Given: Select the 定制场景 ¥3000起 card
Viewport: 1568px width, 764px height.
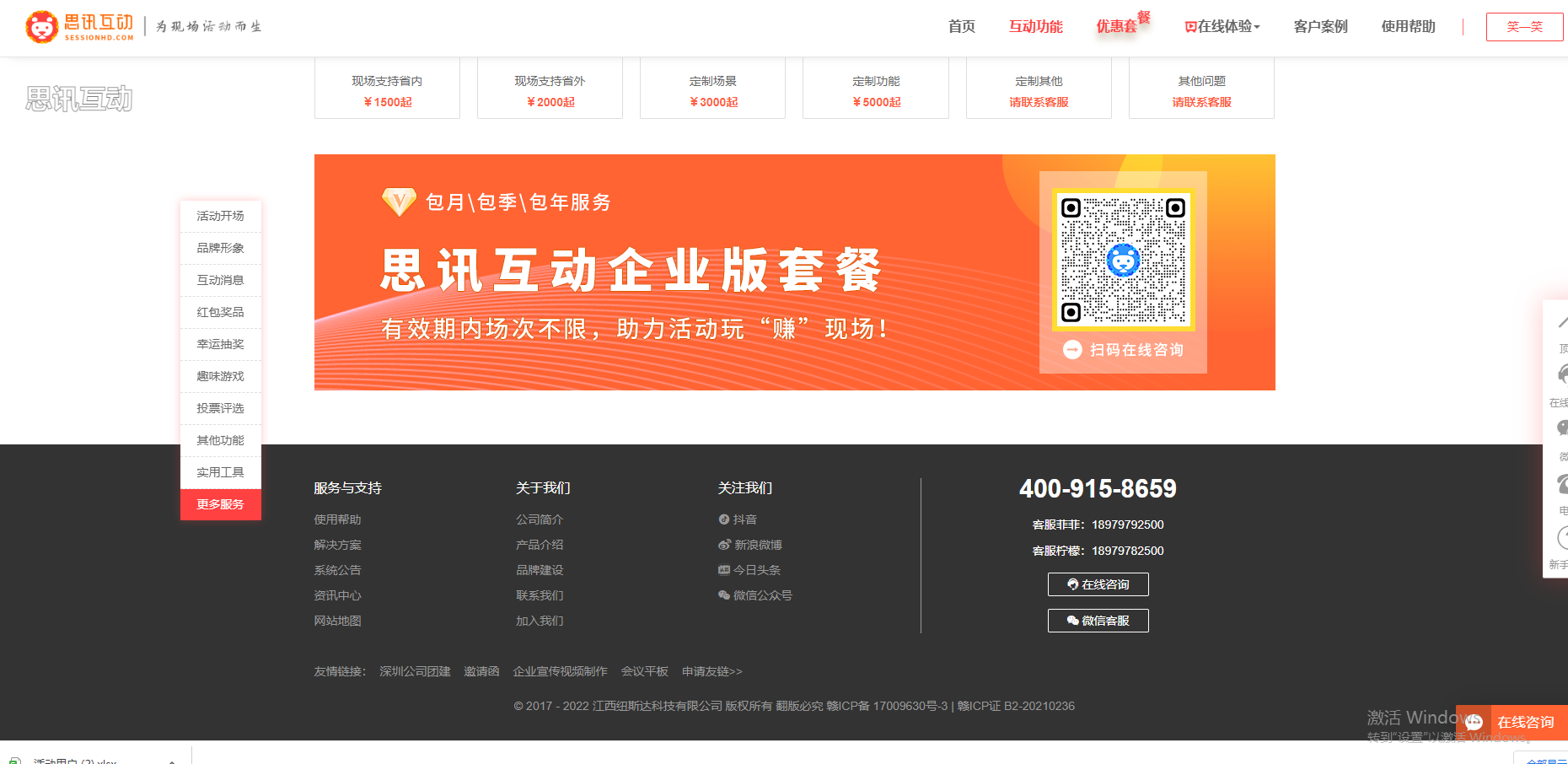Looking at the screenshot, I should coord(712,89).
